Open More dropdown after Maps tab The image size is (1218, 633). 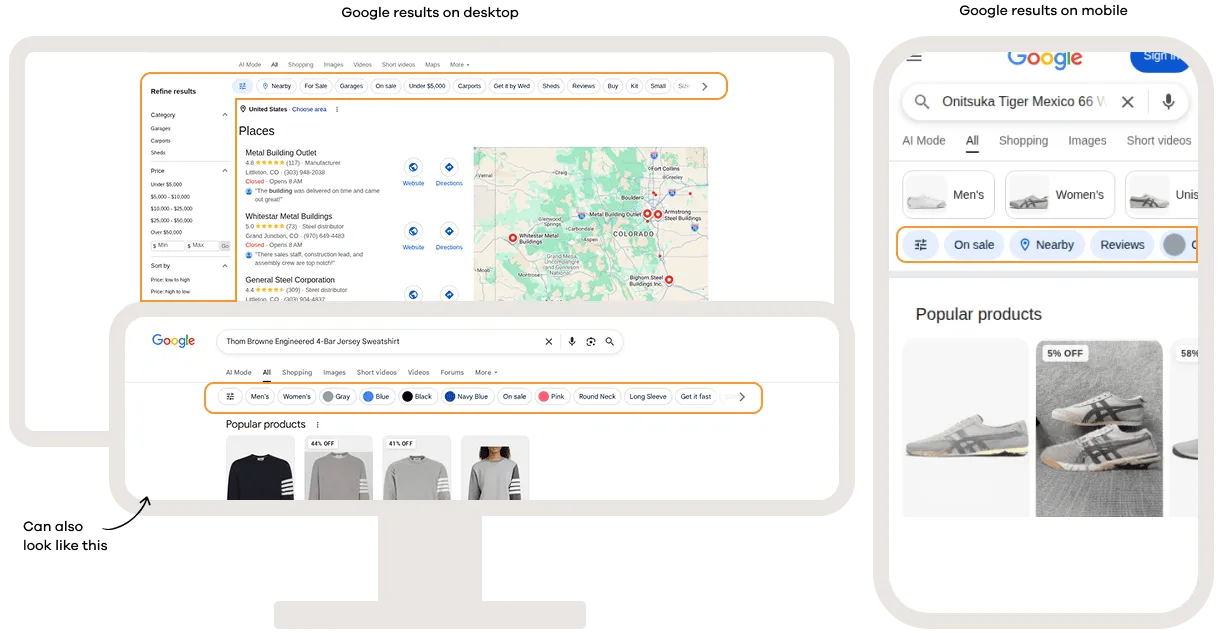pyautogui.click(x=460, y=64)
